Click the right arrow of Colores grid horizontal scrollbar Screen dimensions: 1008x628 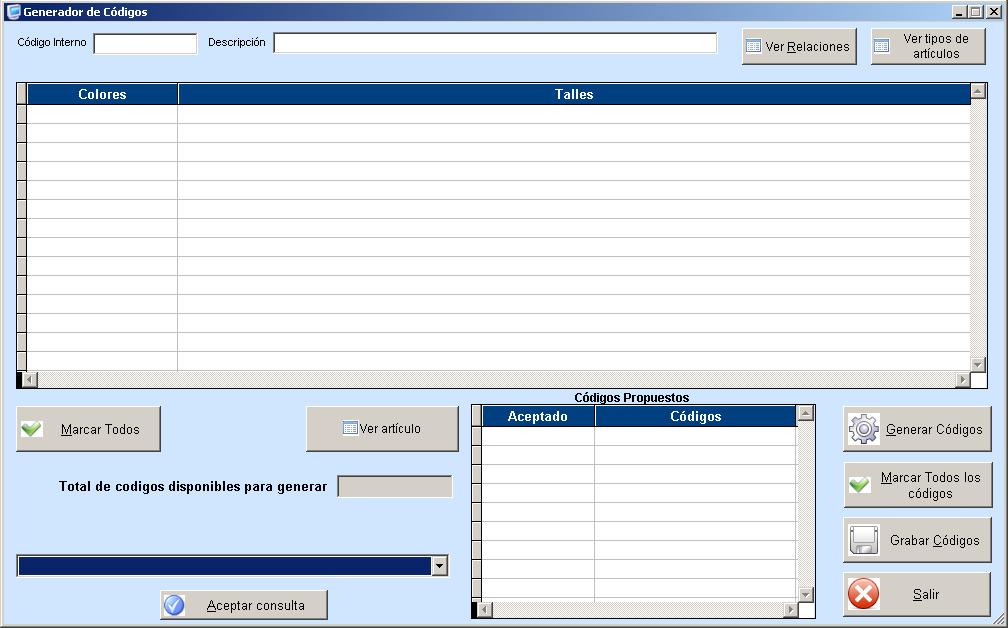pyautogui.click(x=963, y=380)
